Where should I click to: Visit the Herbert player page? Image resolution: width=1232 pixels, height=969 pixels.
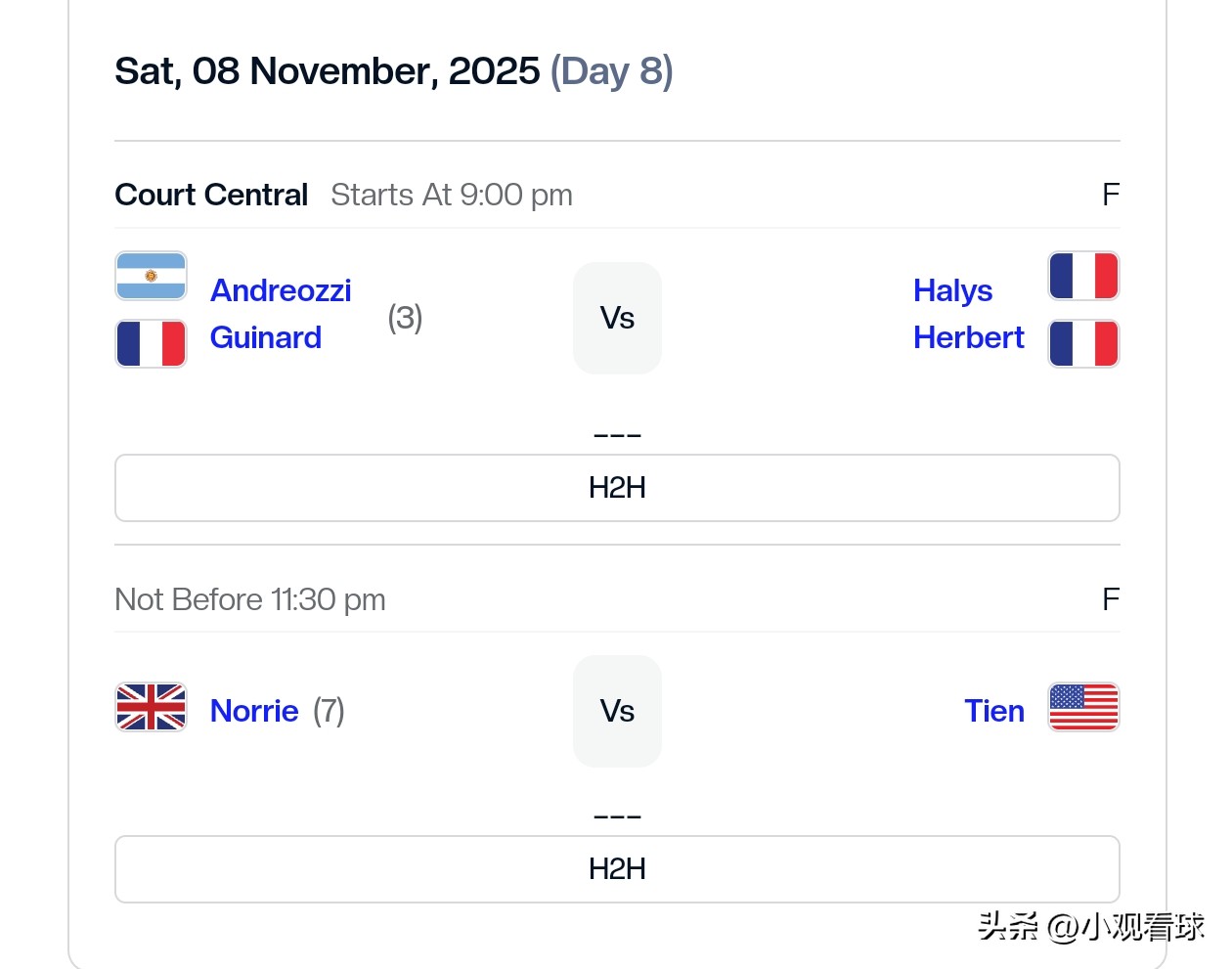[968, 337]
